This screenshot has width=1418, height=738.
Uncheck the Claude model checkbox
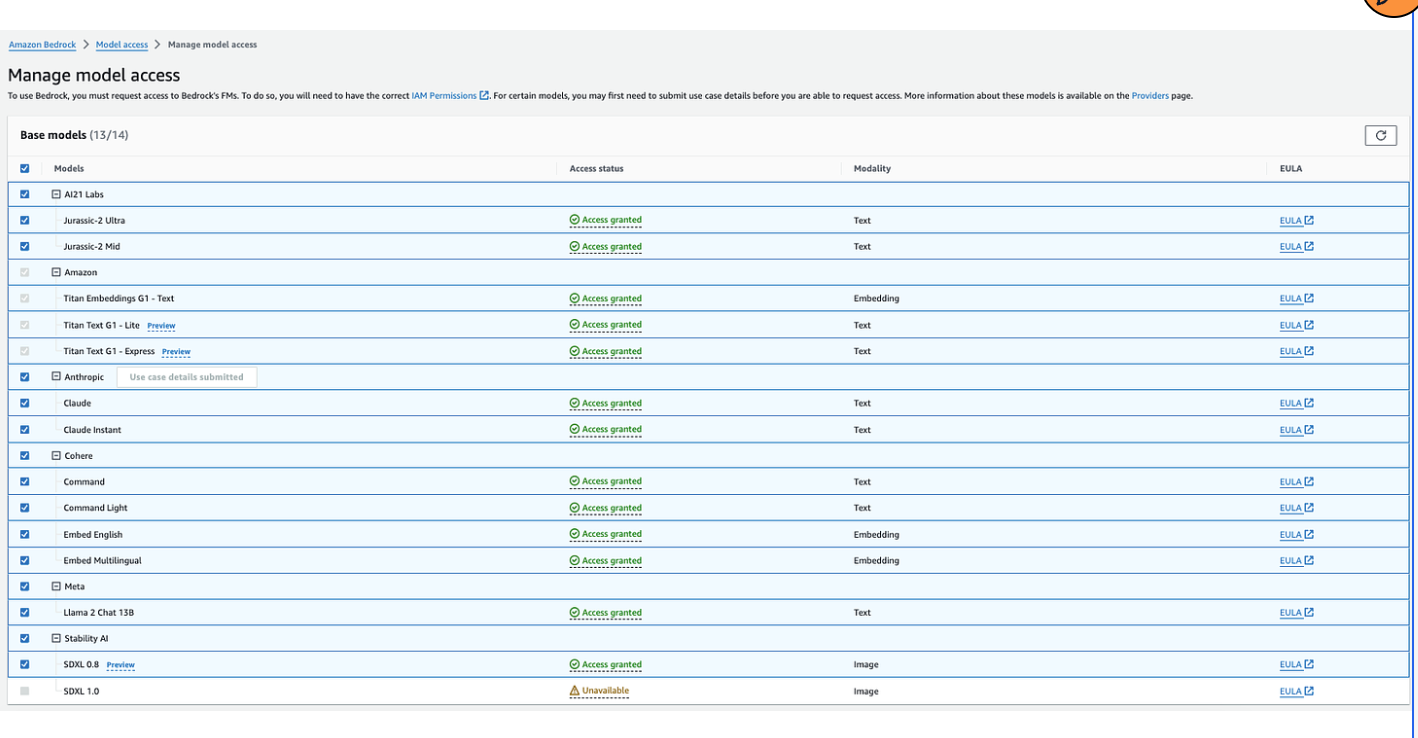pos(25,403)
